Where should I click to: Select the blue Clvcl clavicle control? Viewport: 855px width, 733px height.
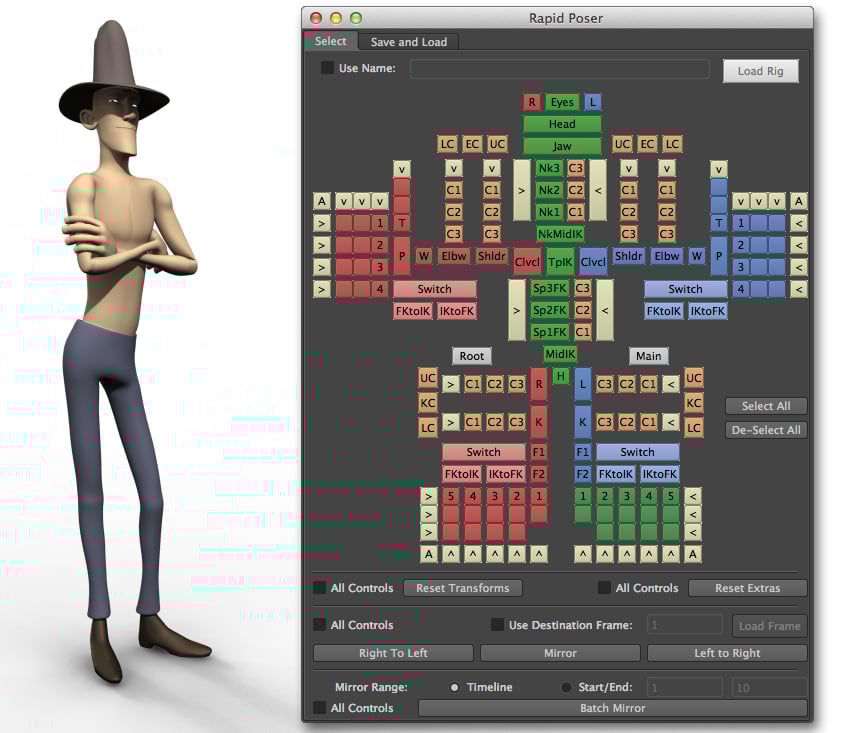pos(593,262)
